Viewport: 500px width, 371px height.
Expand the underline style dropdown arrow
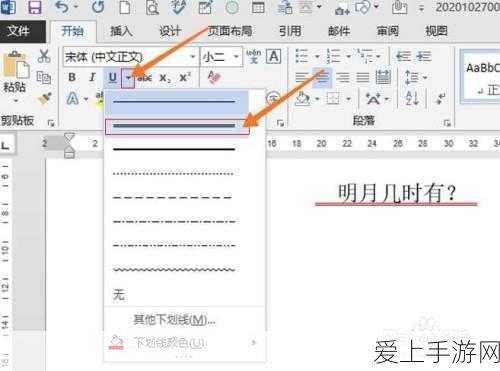tap(128, 78)
